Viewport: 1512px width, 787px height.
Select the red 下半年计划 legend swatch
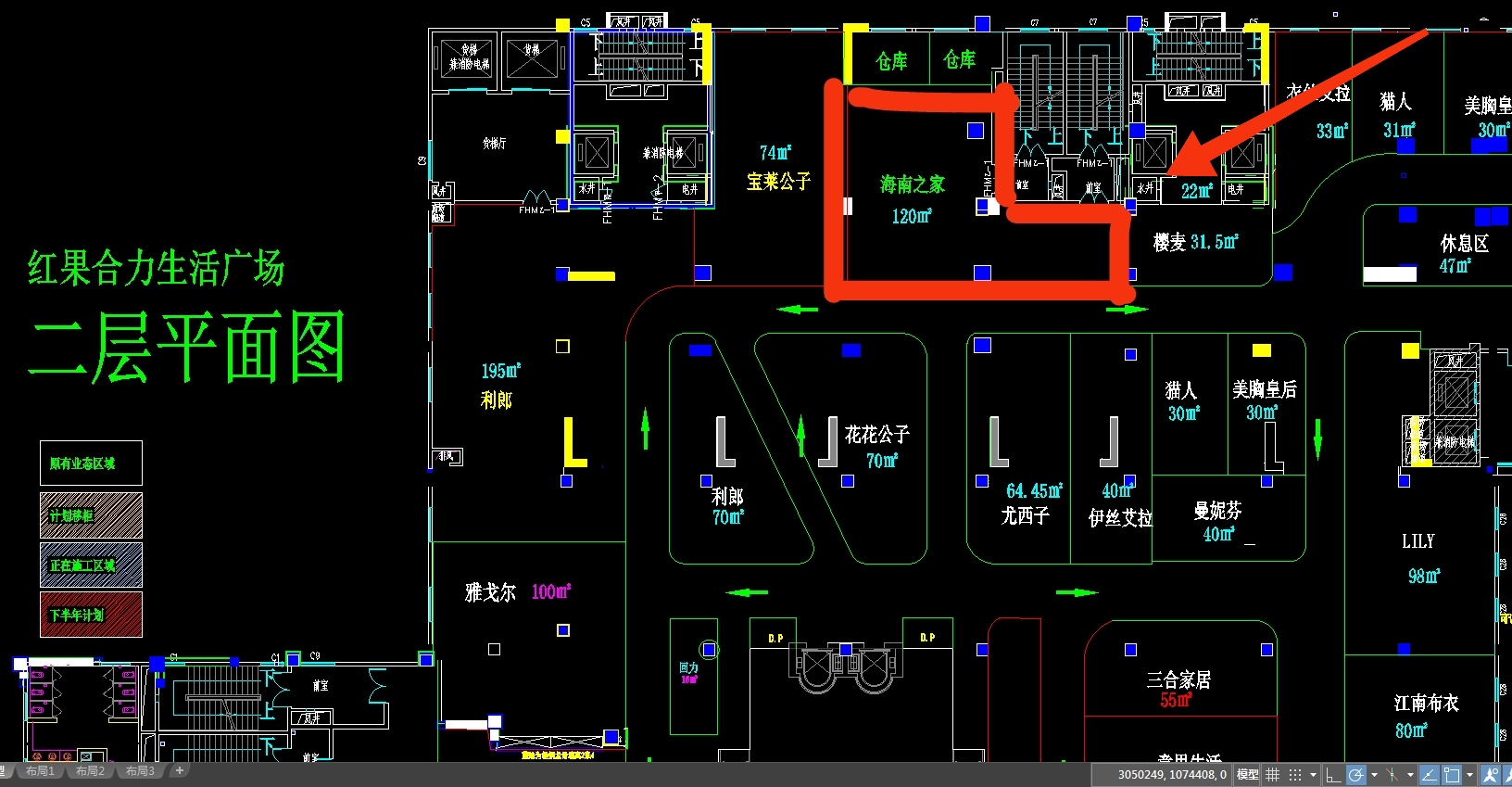pyautogui.click(x=91, y=615)
